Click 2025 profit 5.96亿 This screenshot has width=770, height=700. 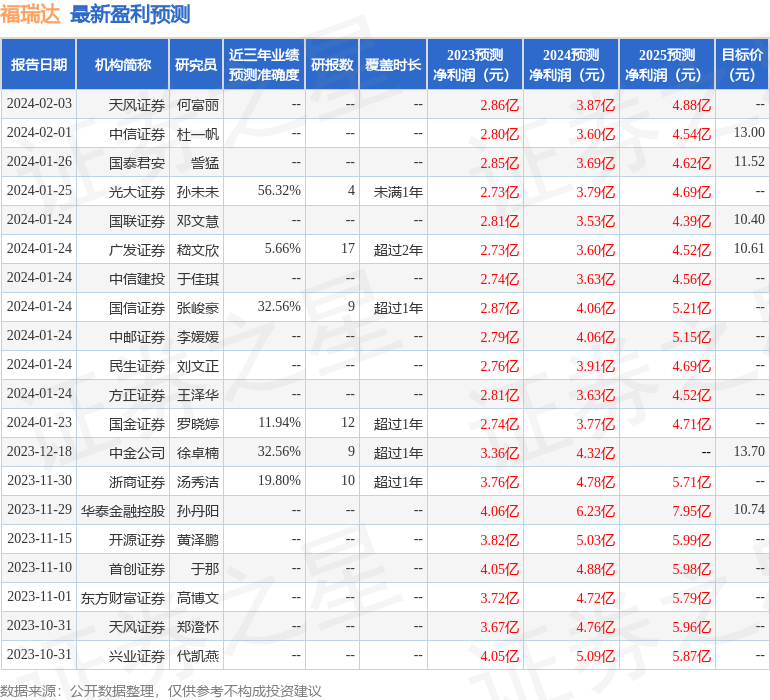point(691,627)
